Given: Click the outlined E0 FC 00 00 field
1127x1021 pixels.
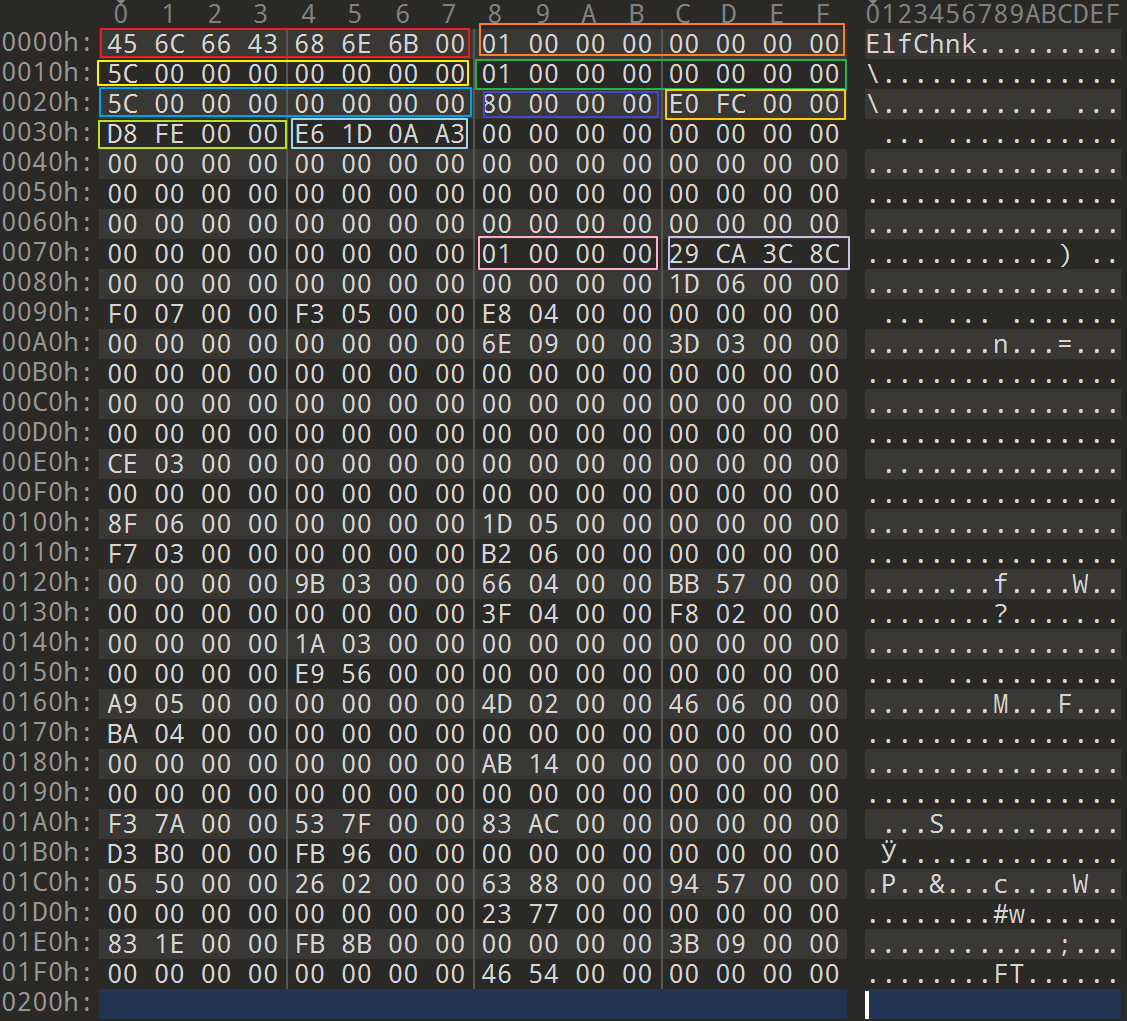Looking at the screenshot, I should click(754, 104).
